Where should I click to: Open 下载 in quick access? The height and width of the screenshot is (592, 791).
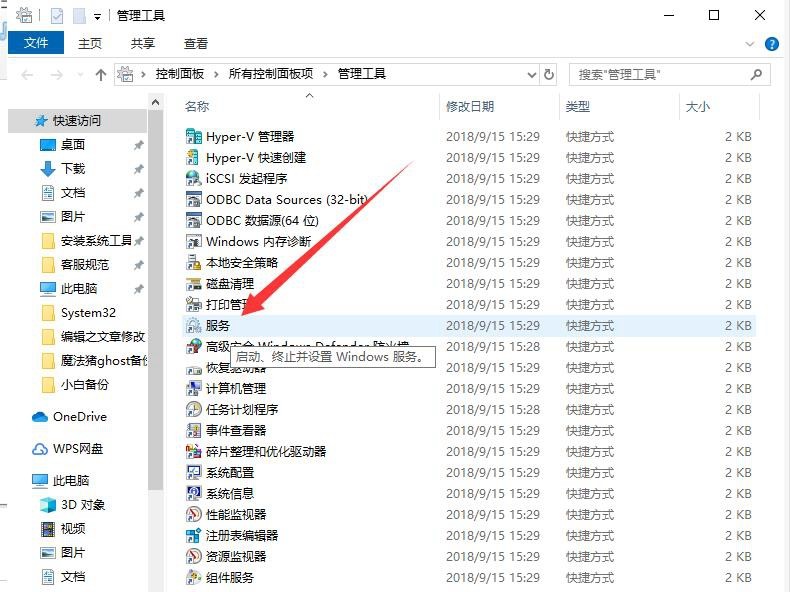click(x=73, y=168)
